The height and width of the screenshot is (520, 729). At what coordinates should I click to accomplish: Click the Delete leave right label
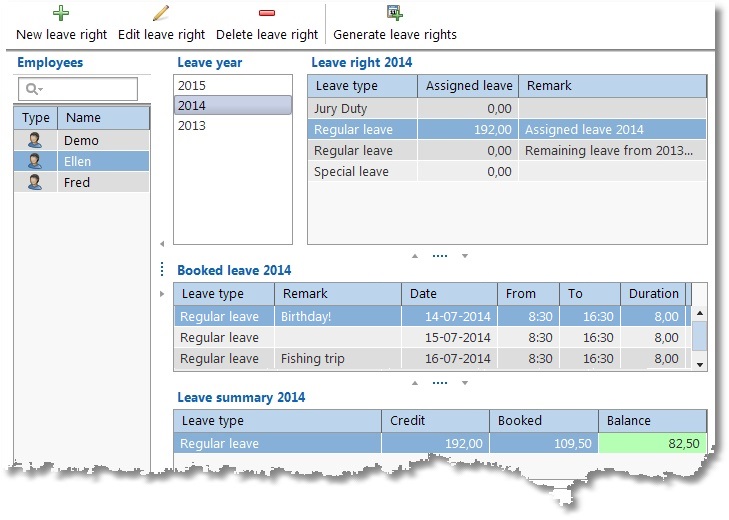(x=267, y=34)
